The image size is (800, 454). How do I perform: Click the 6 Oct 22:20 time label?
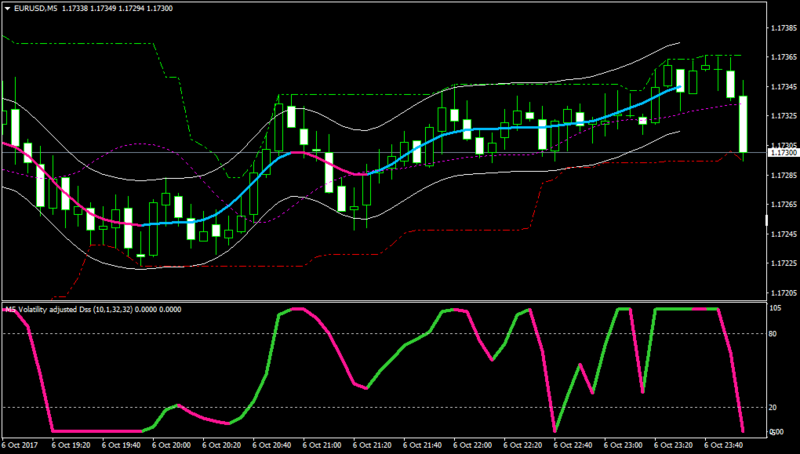(522, 445)
